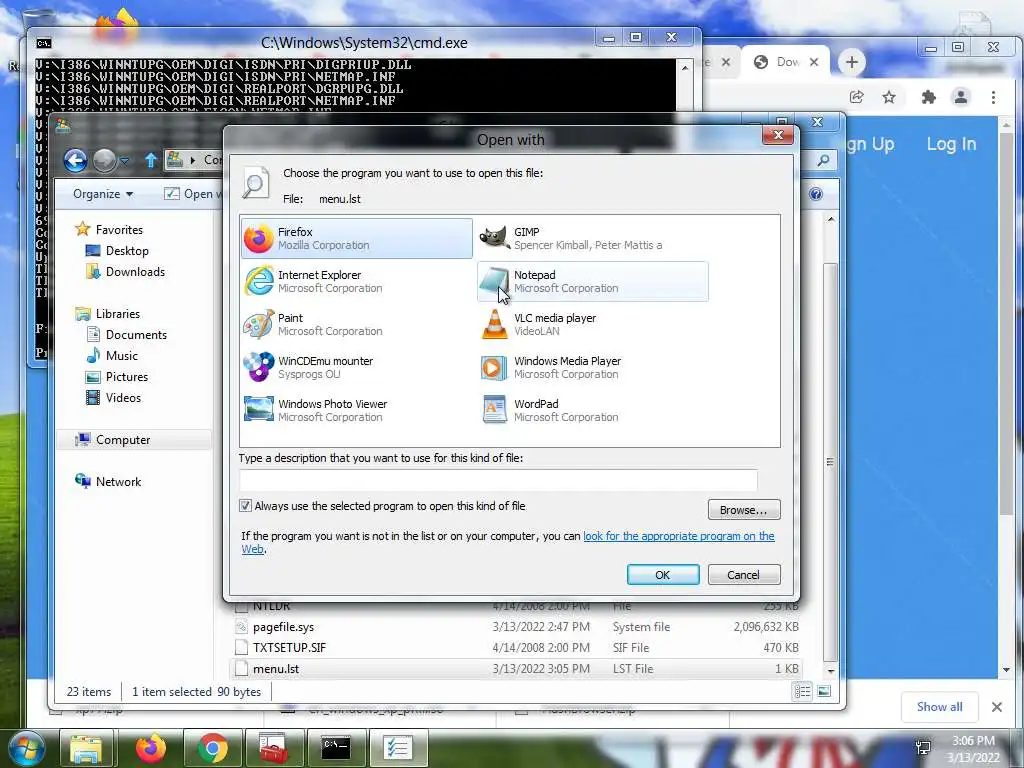Image resolution: width=1024 pixels, height=768 pixels.
Task: Open the network tray icon
Action: pyautogui.click(x=923, y=748)
